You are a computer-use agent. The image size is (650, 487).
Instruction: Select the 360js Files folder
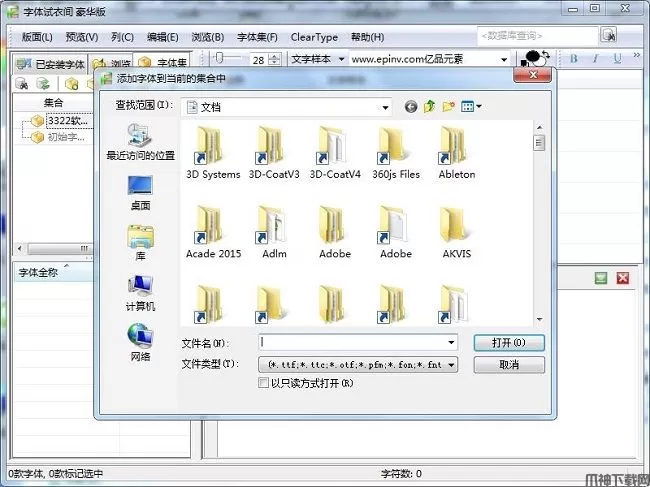click(x=396, y=153)
